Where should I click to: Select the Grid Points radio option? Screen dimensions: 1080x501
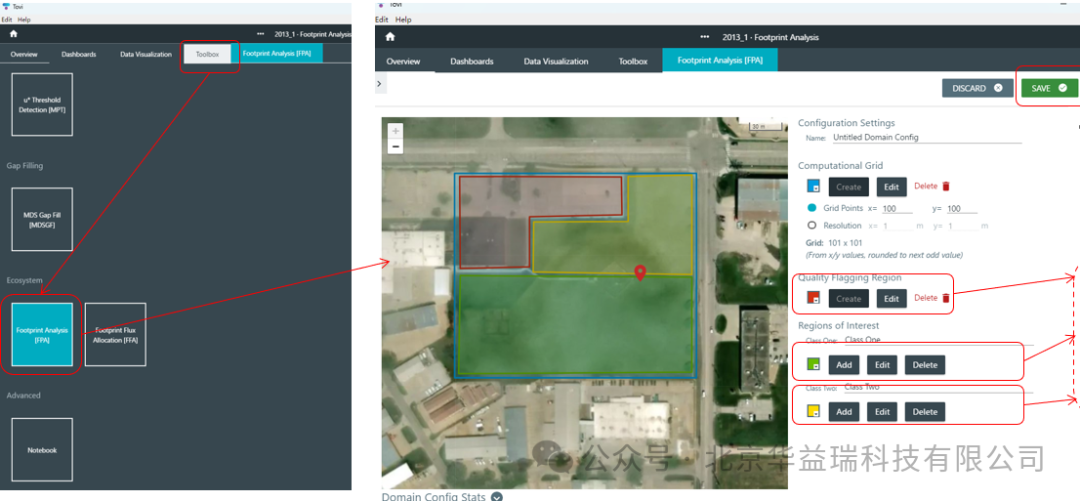coord(812,208)
